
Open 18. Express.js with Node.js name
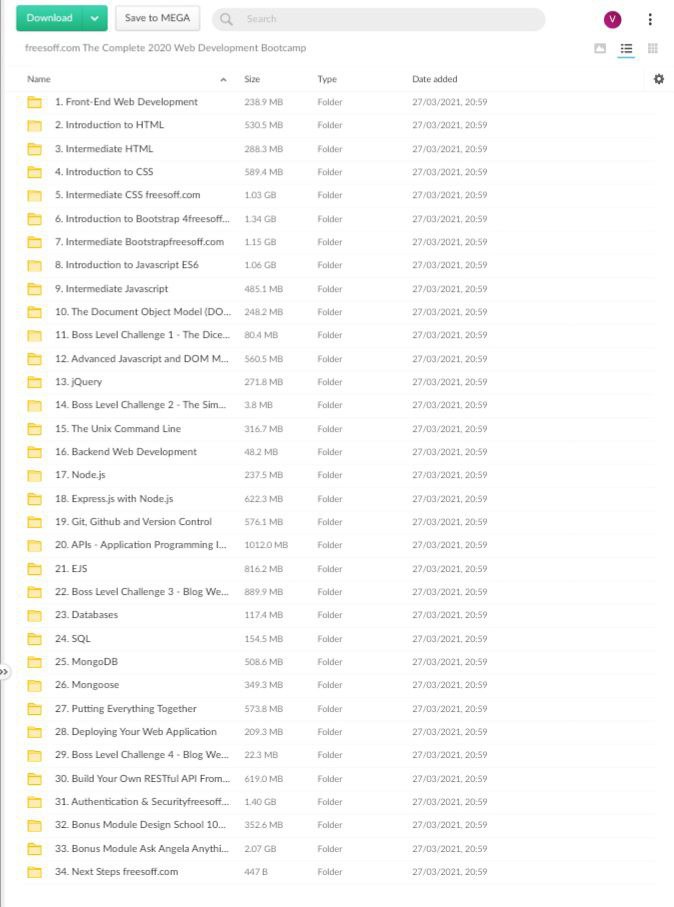point(114,499)
